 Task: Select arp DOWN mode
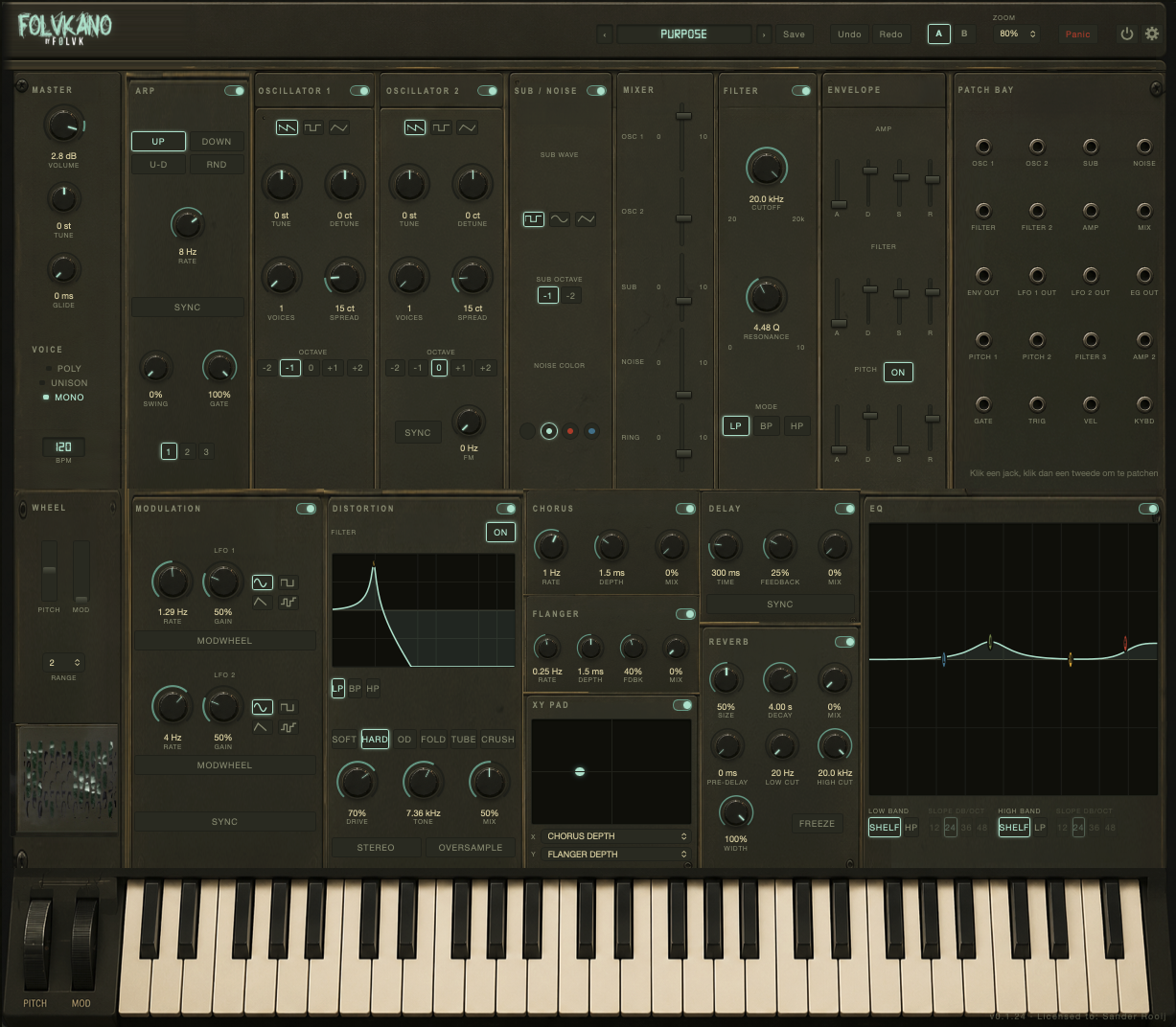pos(217,142)
